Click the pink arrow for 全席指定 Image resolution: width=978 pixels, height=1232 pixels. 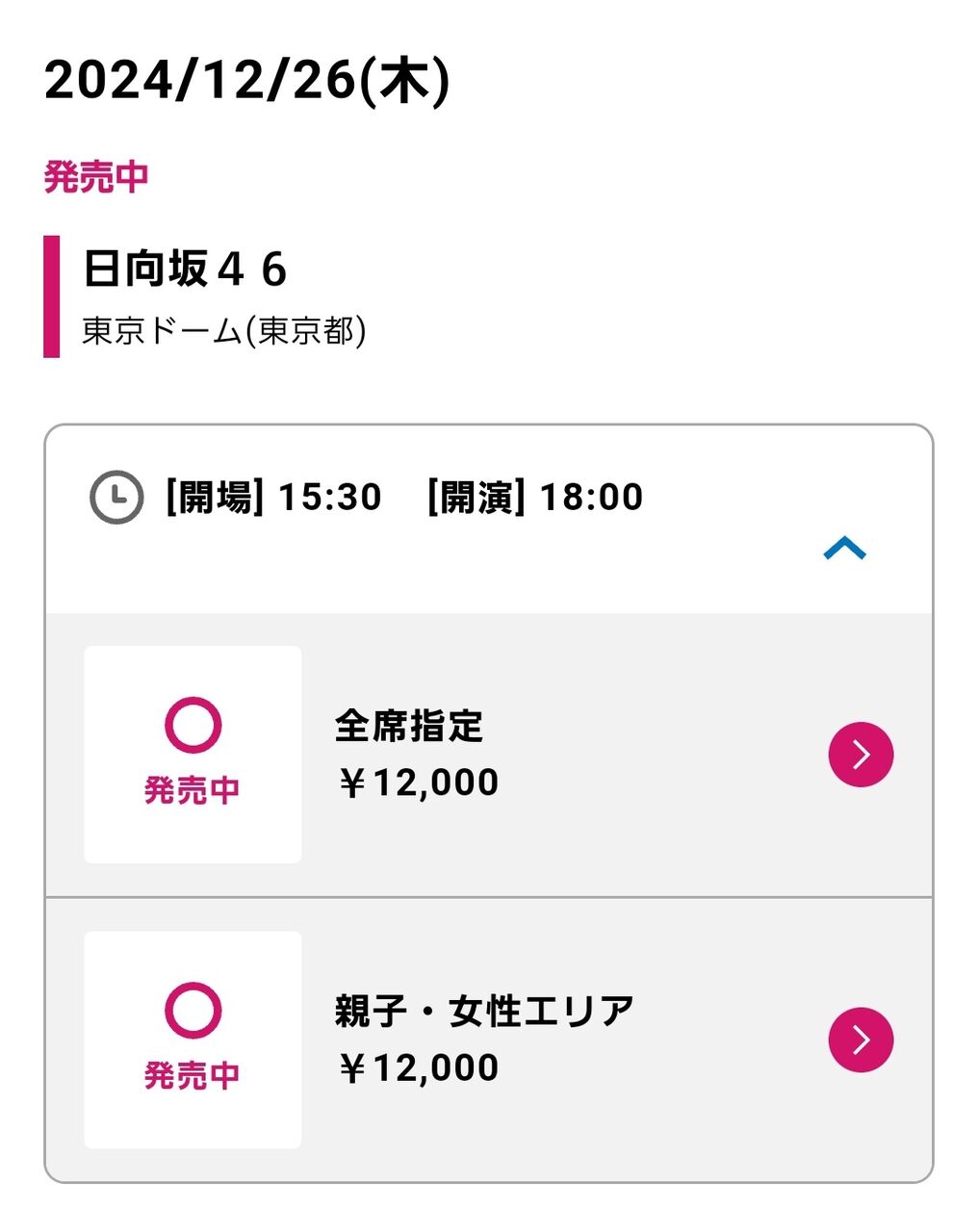(x=861, y=755)
